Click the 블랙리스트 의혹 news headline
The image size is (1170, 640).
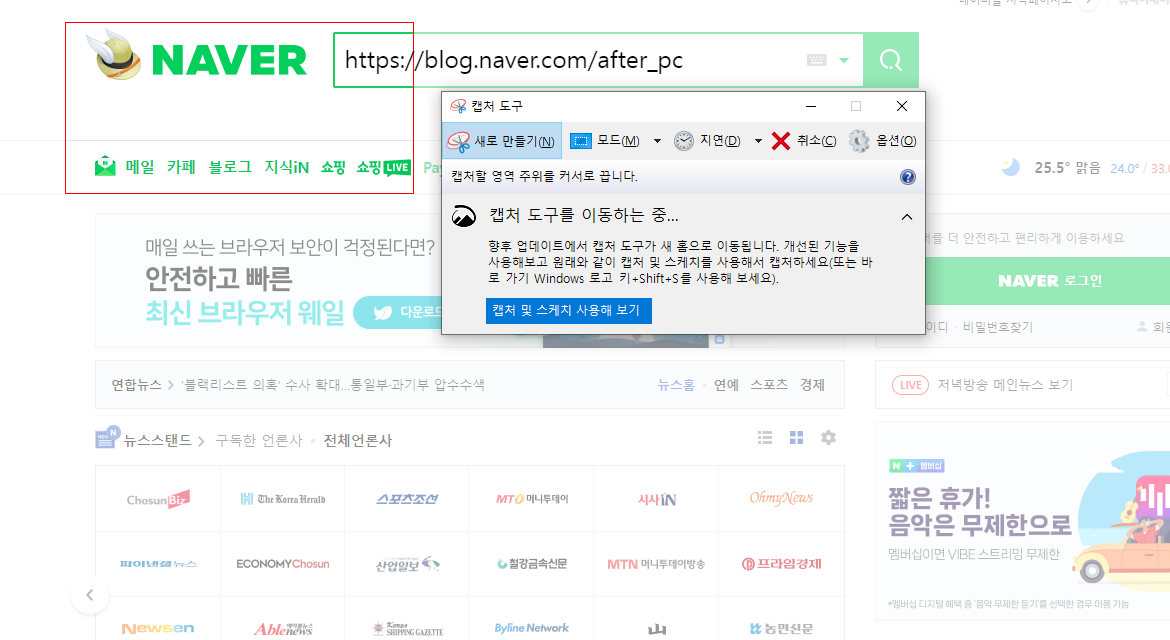click(x=333, y=385)
